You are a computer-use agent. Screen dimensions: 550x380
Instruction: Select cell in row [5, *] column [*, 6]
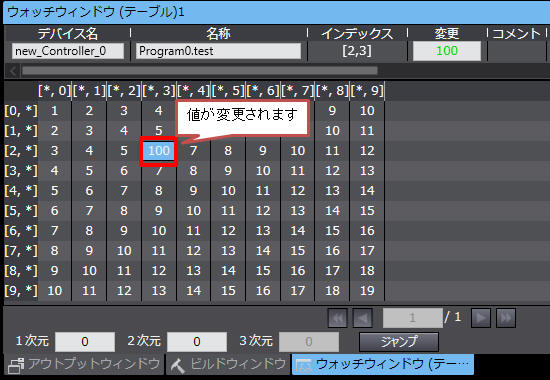click(x=263, y=211)
